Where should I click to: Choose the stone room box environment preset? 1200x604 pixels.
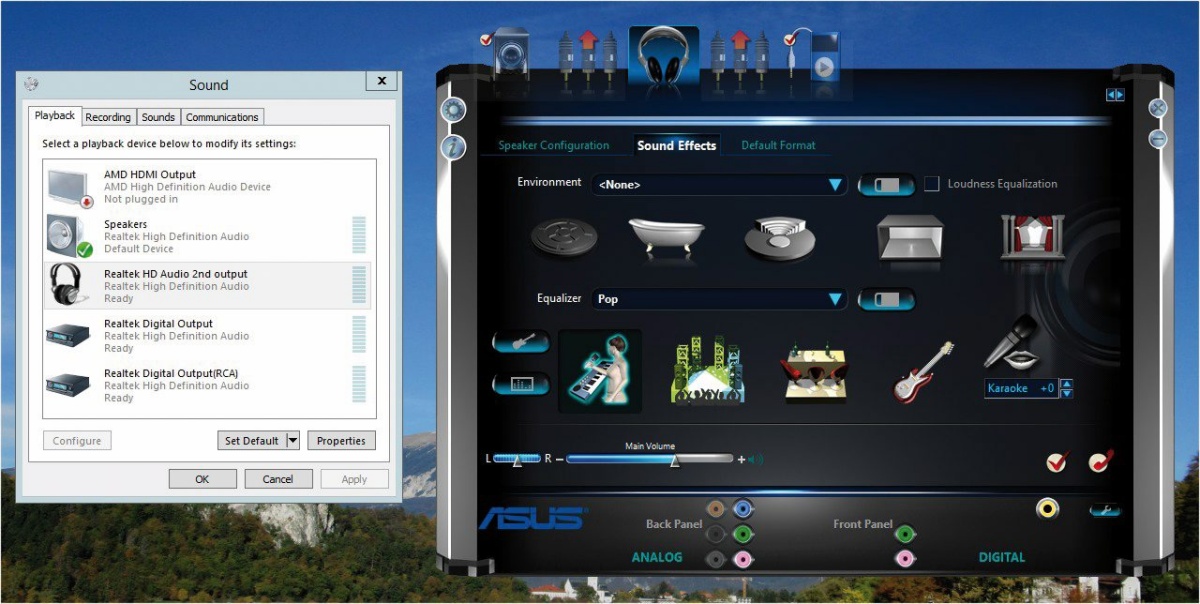click(x=910, y=238)
